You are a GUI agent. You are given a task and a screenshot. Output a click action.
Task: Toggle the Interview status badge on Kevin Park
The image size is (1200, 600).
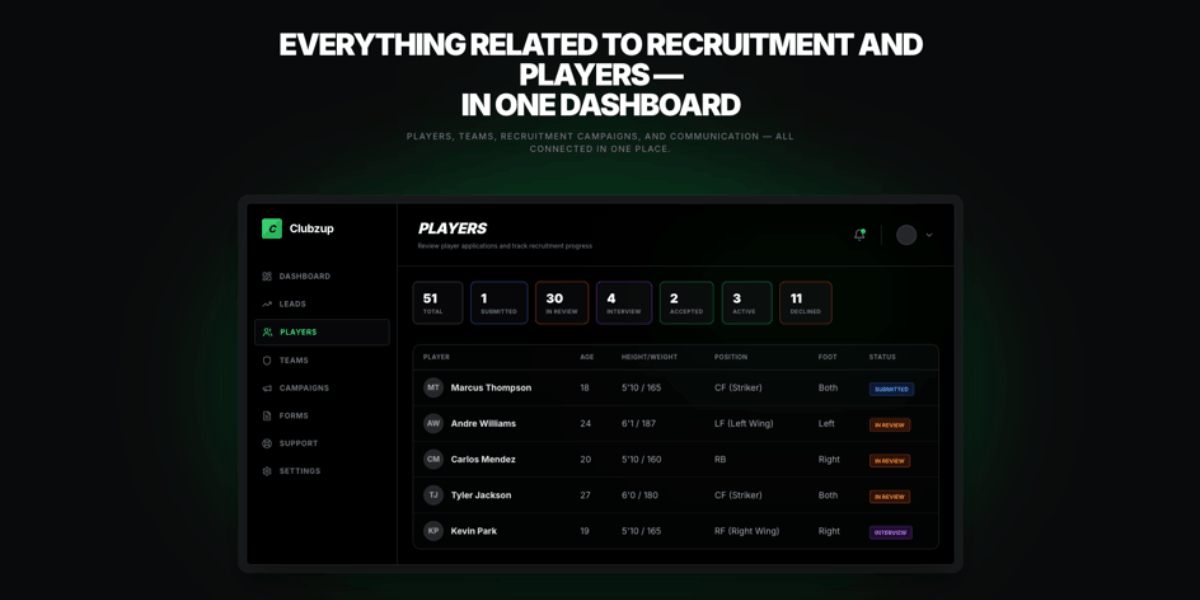click(x=892, y=531)
